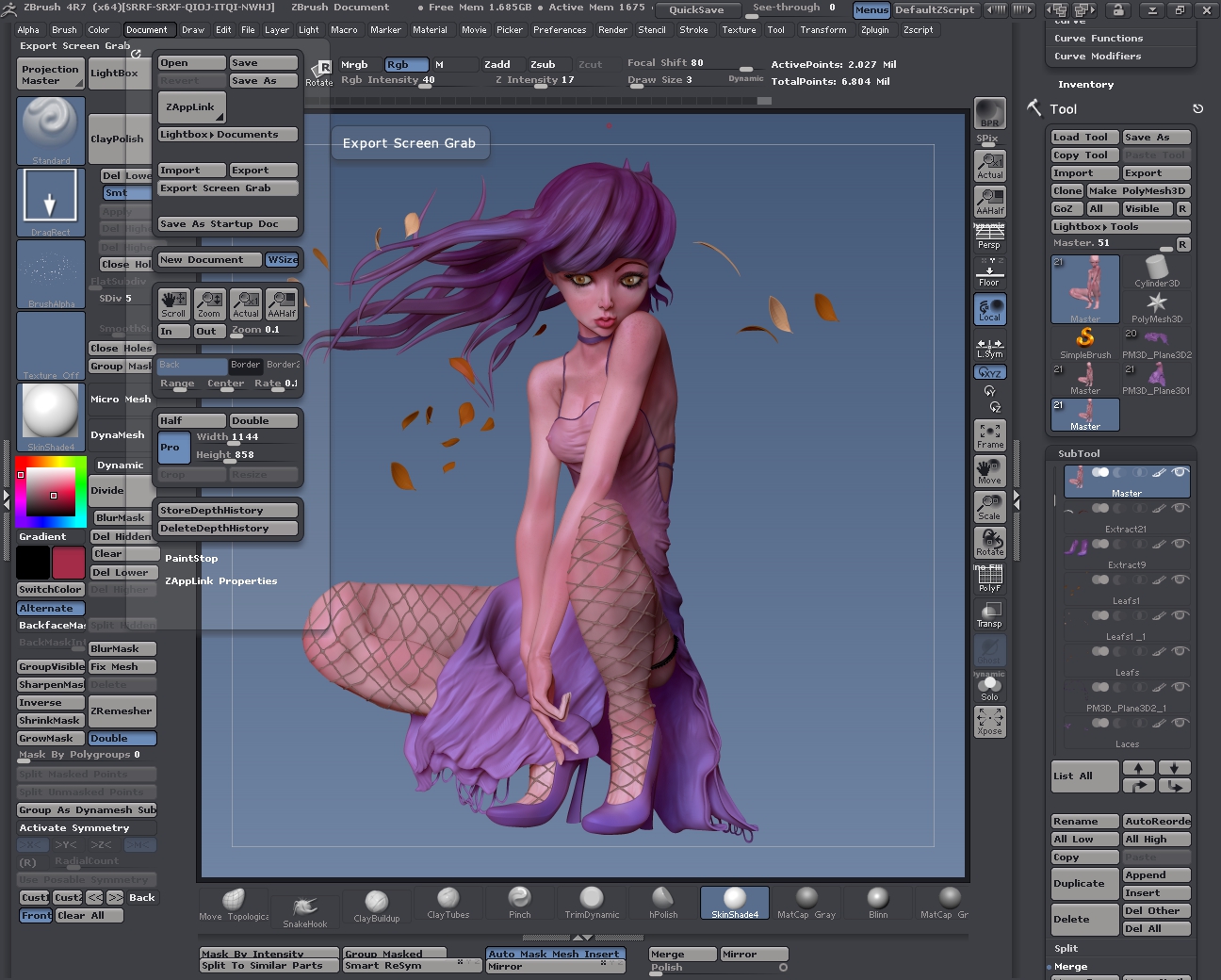
Task: Click the Xpose icon
Action: tap(989, 722)
